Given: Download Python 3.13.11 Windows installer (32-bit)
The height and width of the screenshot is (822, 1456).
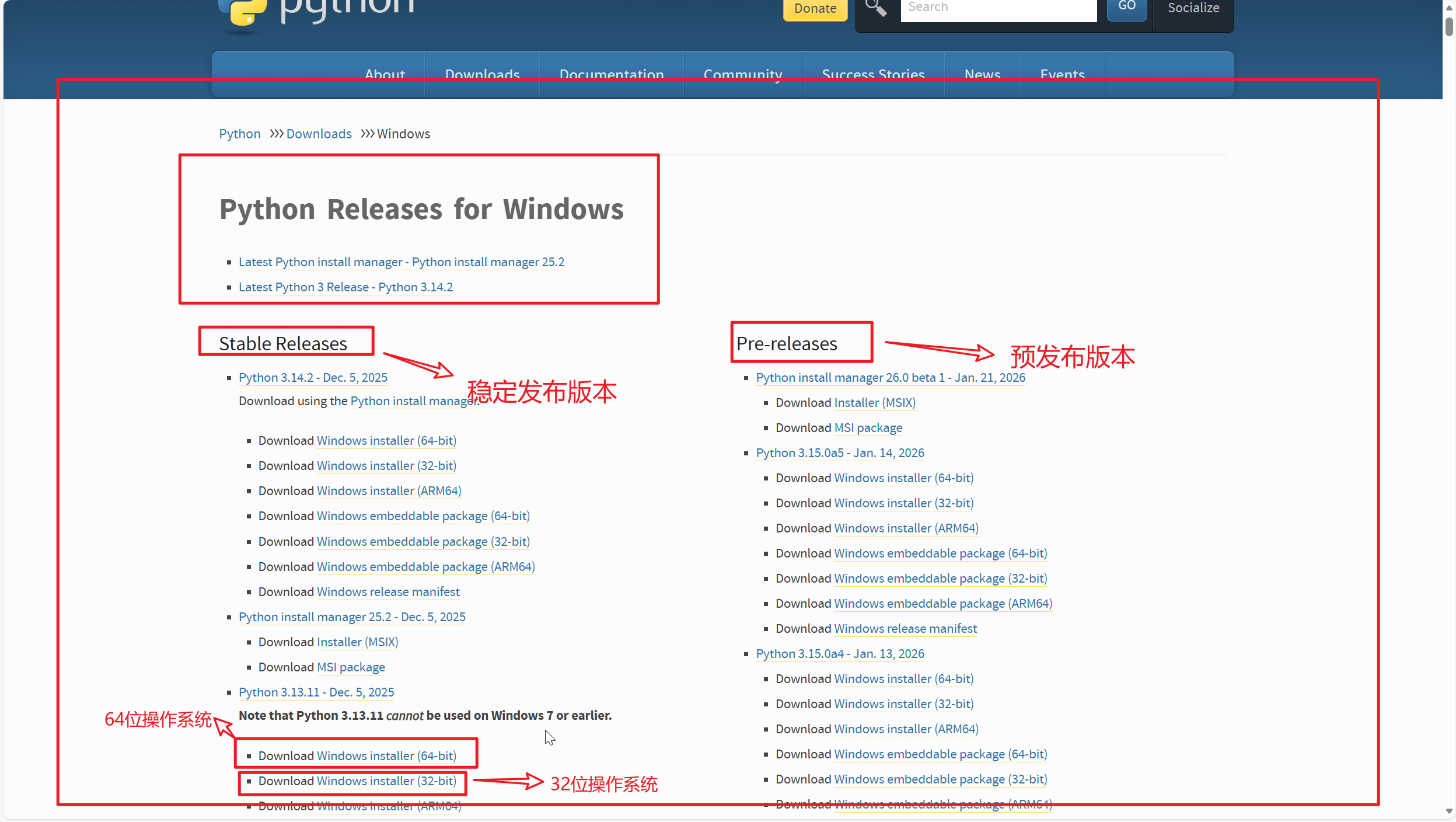Looking at the screenshot, I should tap(386, 781).
